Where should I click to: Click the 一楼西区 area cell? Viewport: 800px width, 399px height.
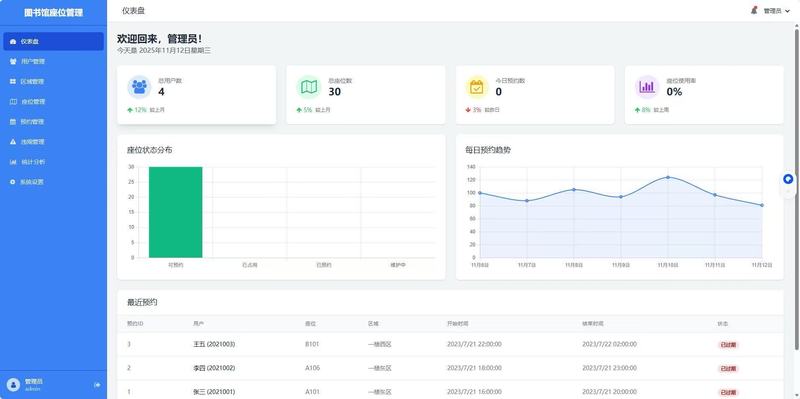pyautogui.click(x=380, y=344)
